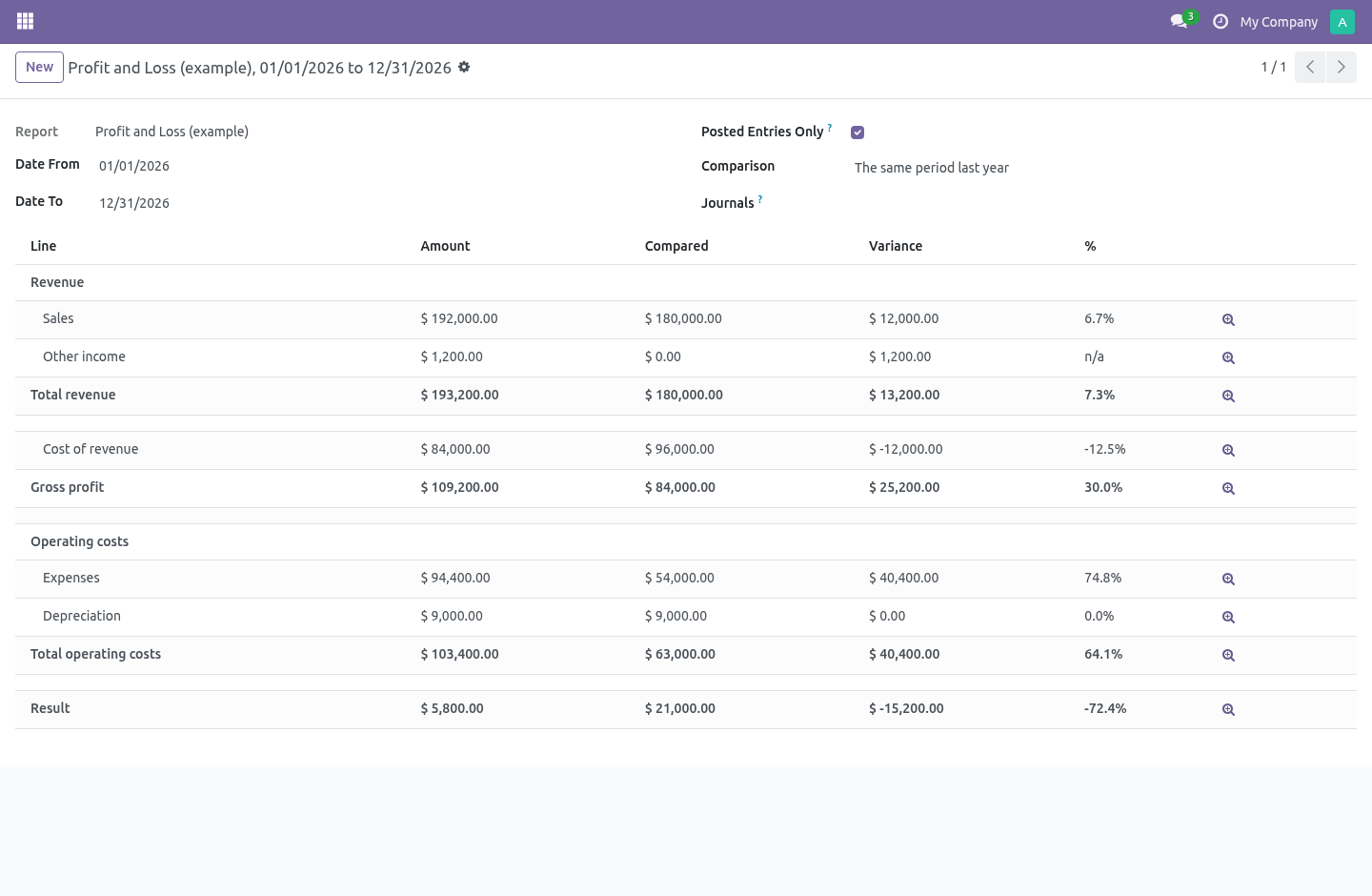The height and width of the screenshot is (896, 1372).
Task: Drill into the Sales line magnifier
Action: pyautogui.click(x=1228, y=320)
